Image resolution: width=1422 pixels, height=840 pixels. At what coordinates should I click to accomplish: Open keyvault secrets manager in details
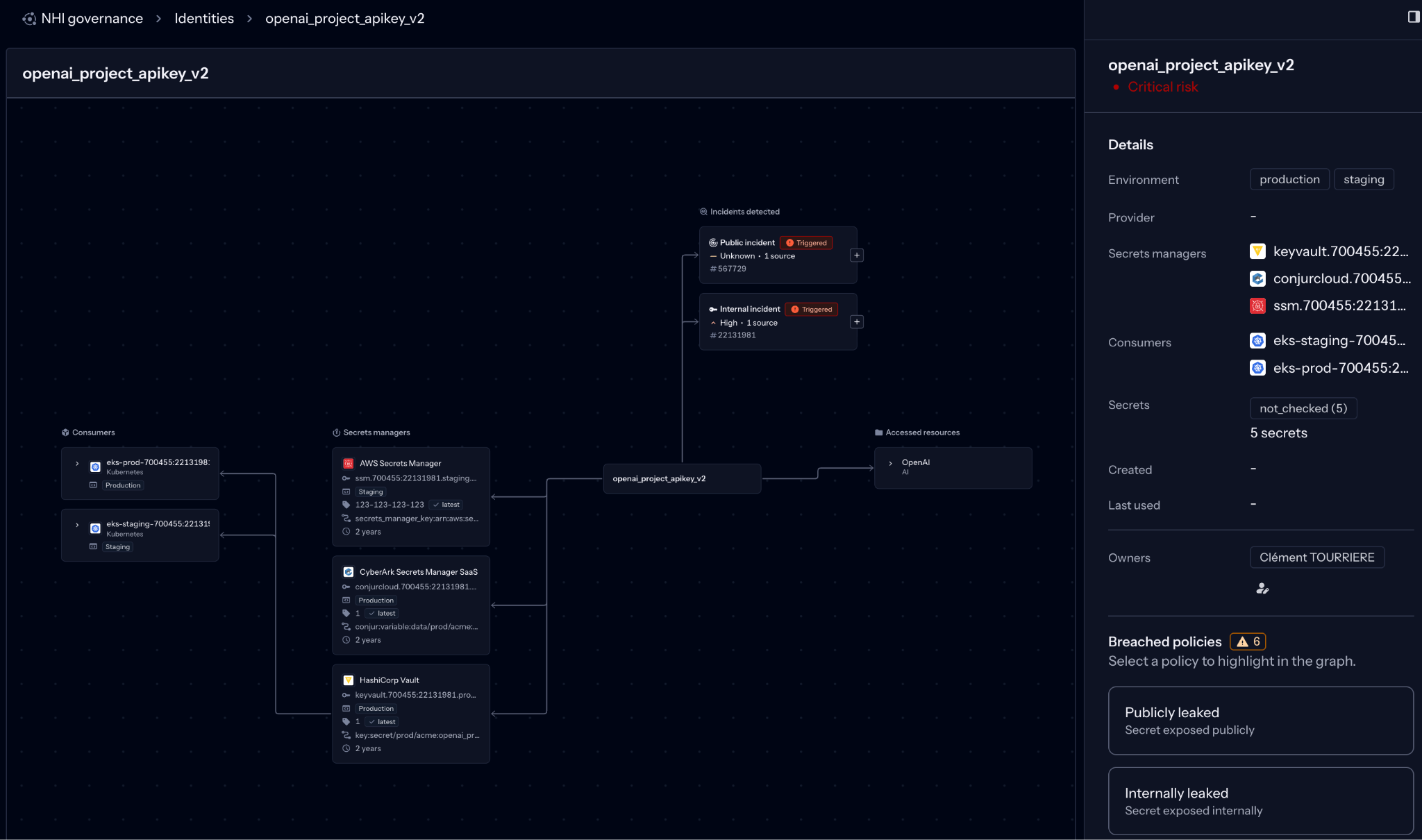pos(1340,251)
